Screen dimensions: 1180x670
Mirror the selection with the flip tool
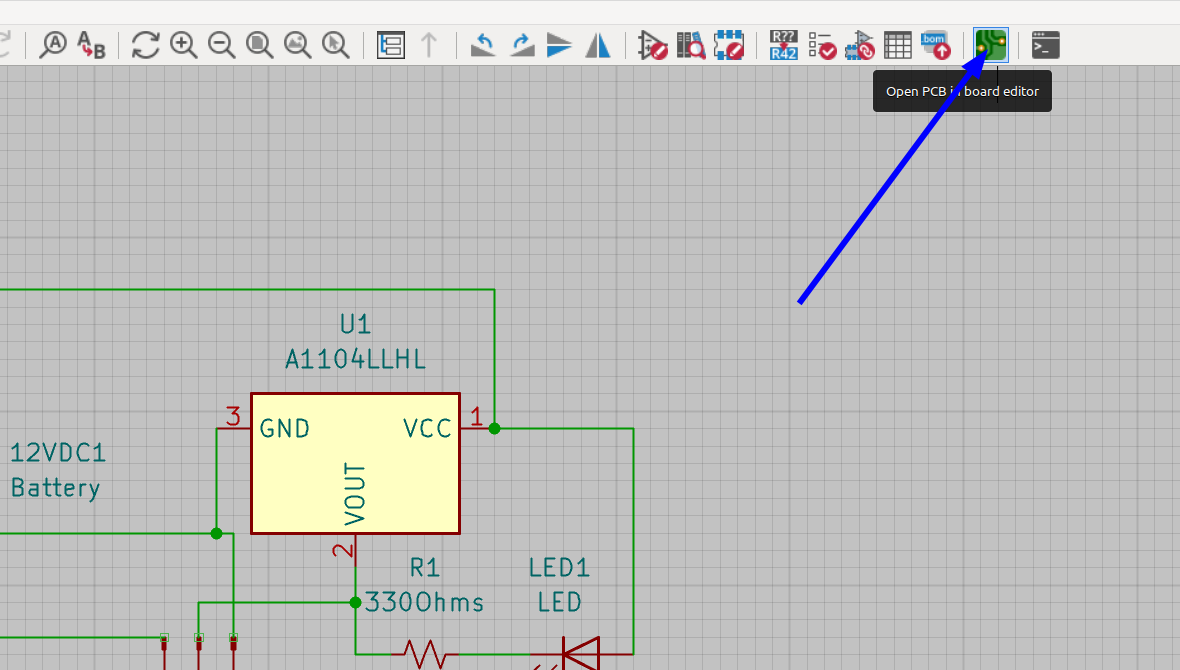pos(597,44)
